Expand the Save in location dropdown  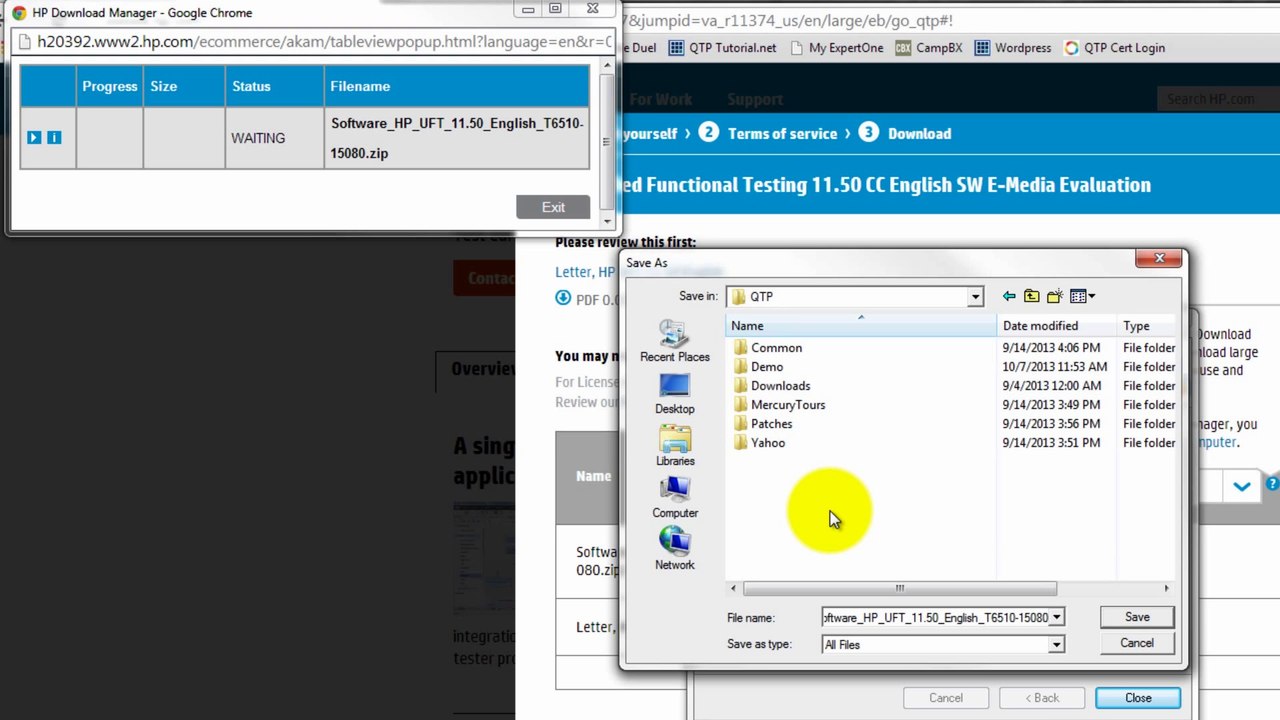(x=975, y=297)
